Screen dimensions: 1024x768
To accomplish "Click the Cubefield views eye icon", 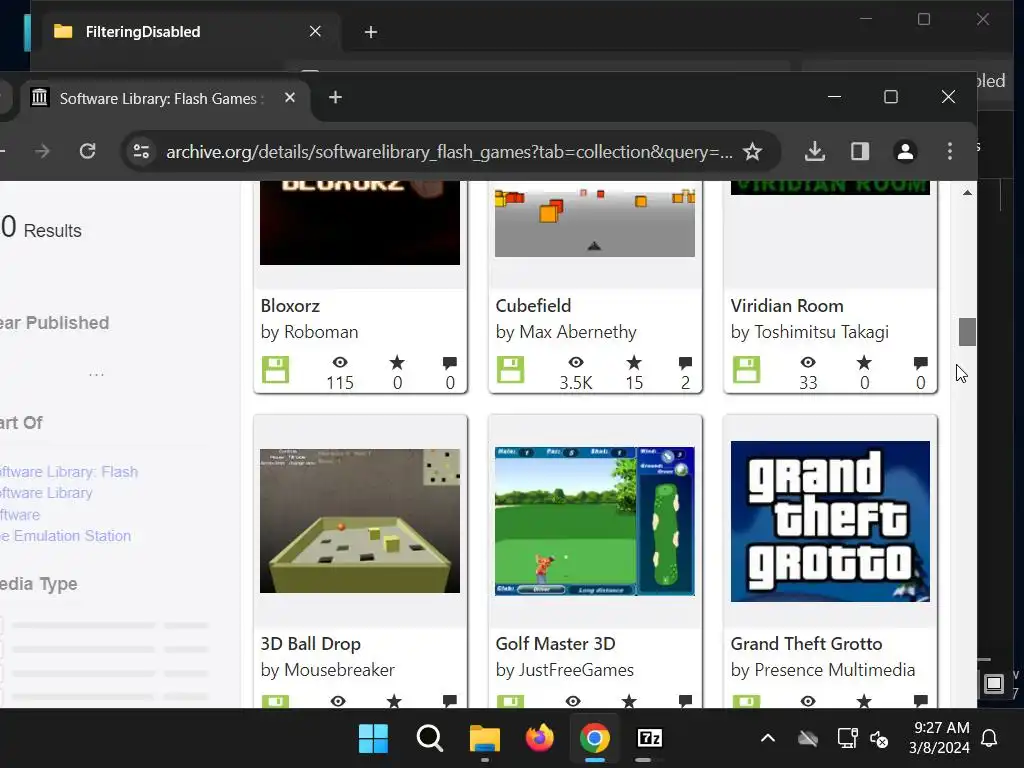I will click(575, 362).
